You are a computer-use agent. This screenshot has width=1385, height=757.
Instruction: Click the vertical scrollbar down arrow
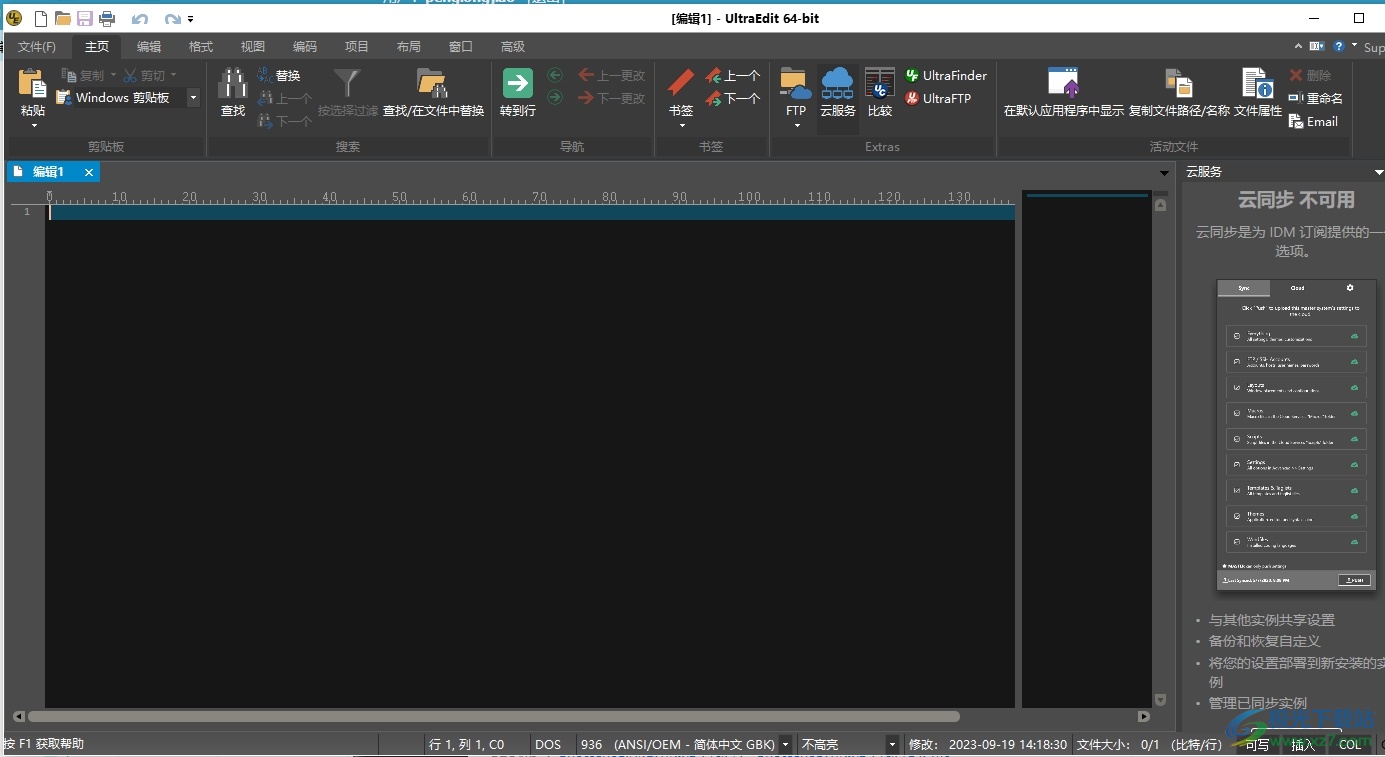1161,700
